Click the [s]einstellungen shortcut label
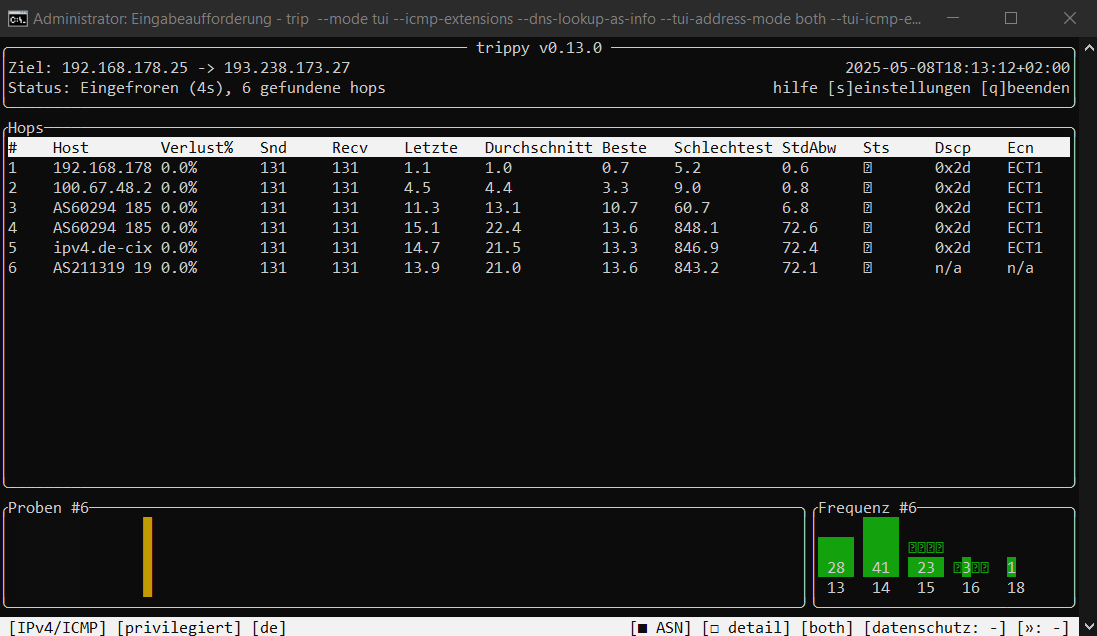Screen dimensions: 1097x636 [899, 87]
